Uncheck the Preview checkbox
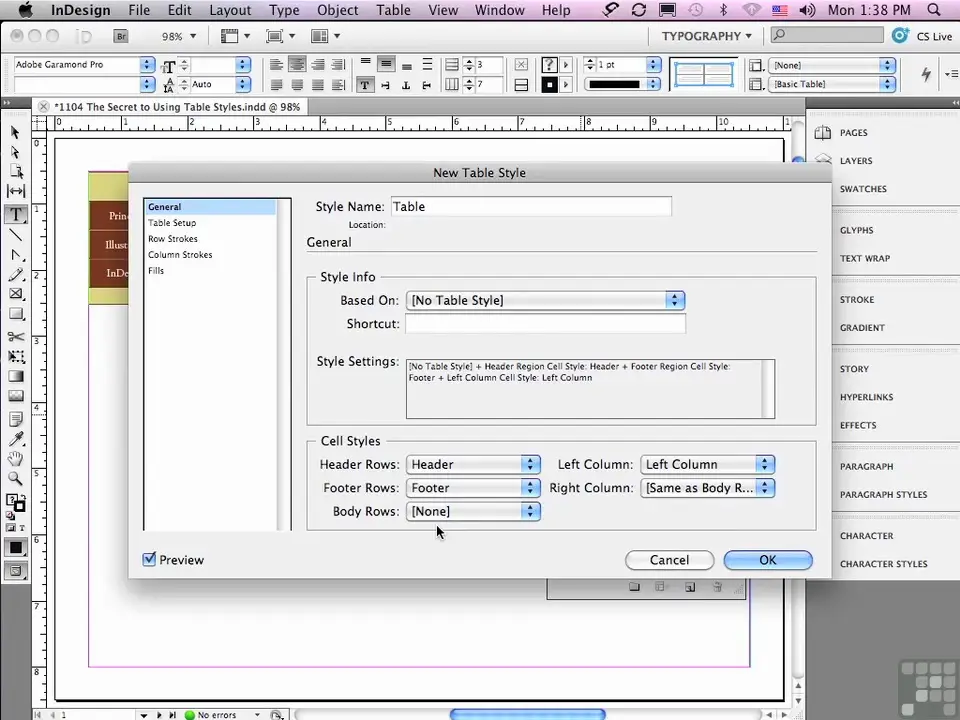960x720 pixels. pyautogui.click(x=149, y=559)
